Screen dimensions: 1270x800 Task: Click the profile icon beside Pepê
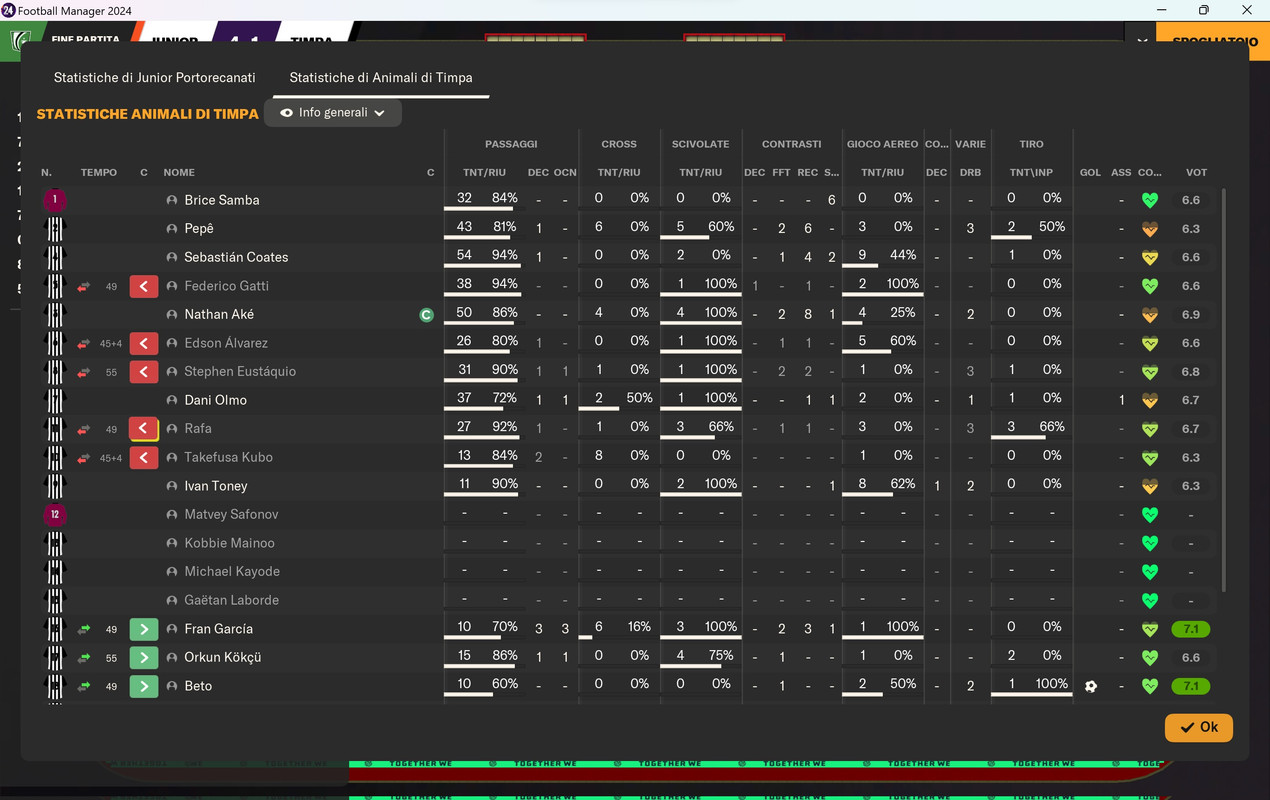pos(172,229)
